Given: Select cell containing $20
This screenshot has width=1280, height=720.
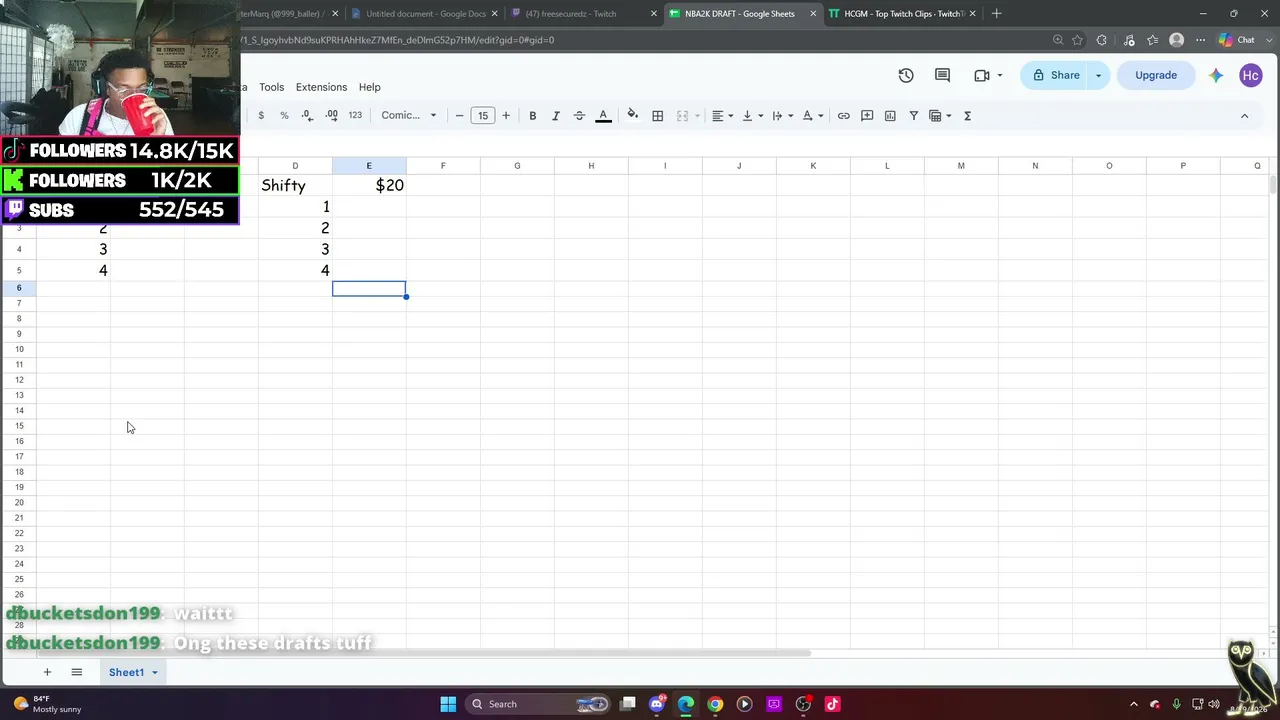Looking at the screenshot, I should point(369,185).
